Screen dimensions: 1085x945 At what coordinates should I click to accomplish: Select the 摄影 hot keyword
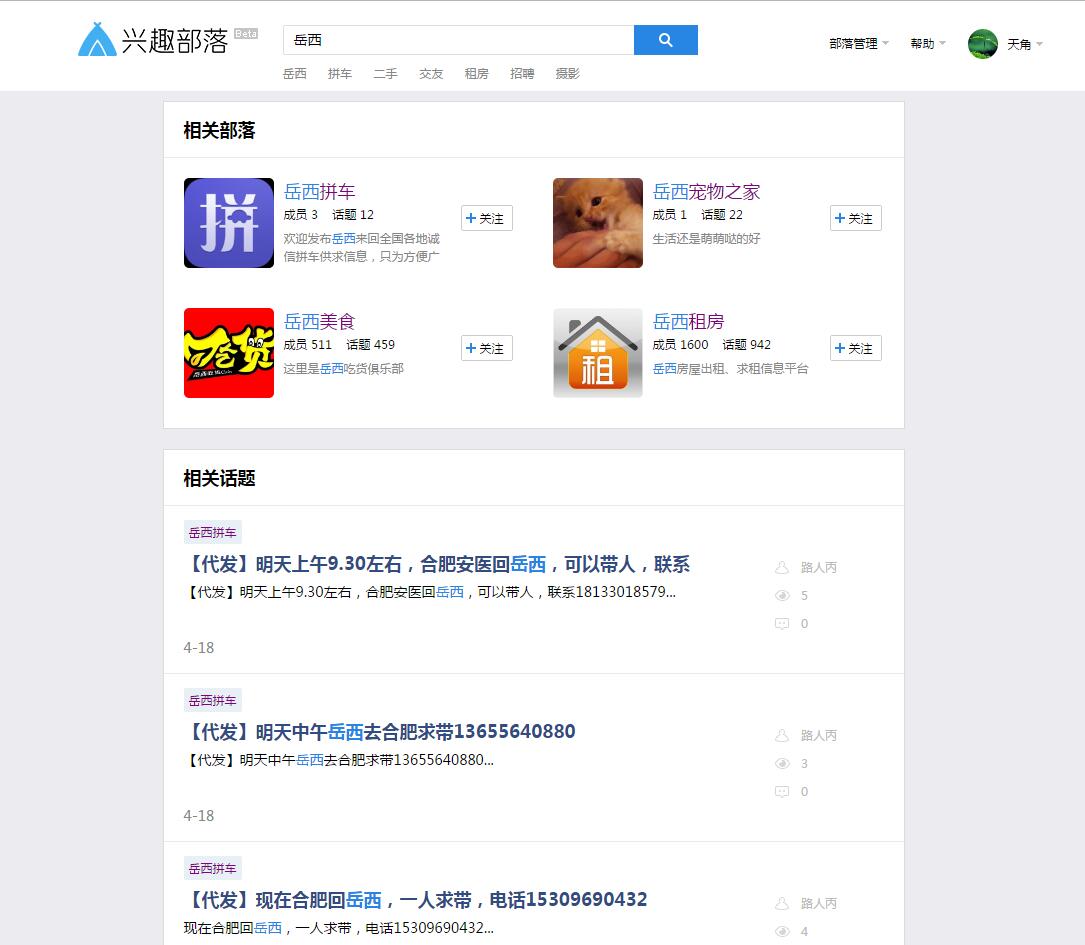(x=567, y=73)
